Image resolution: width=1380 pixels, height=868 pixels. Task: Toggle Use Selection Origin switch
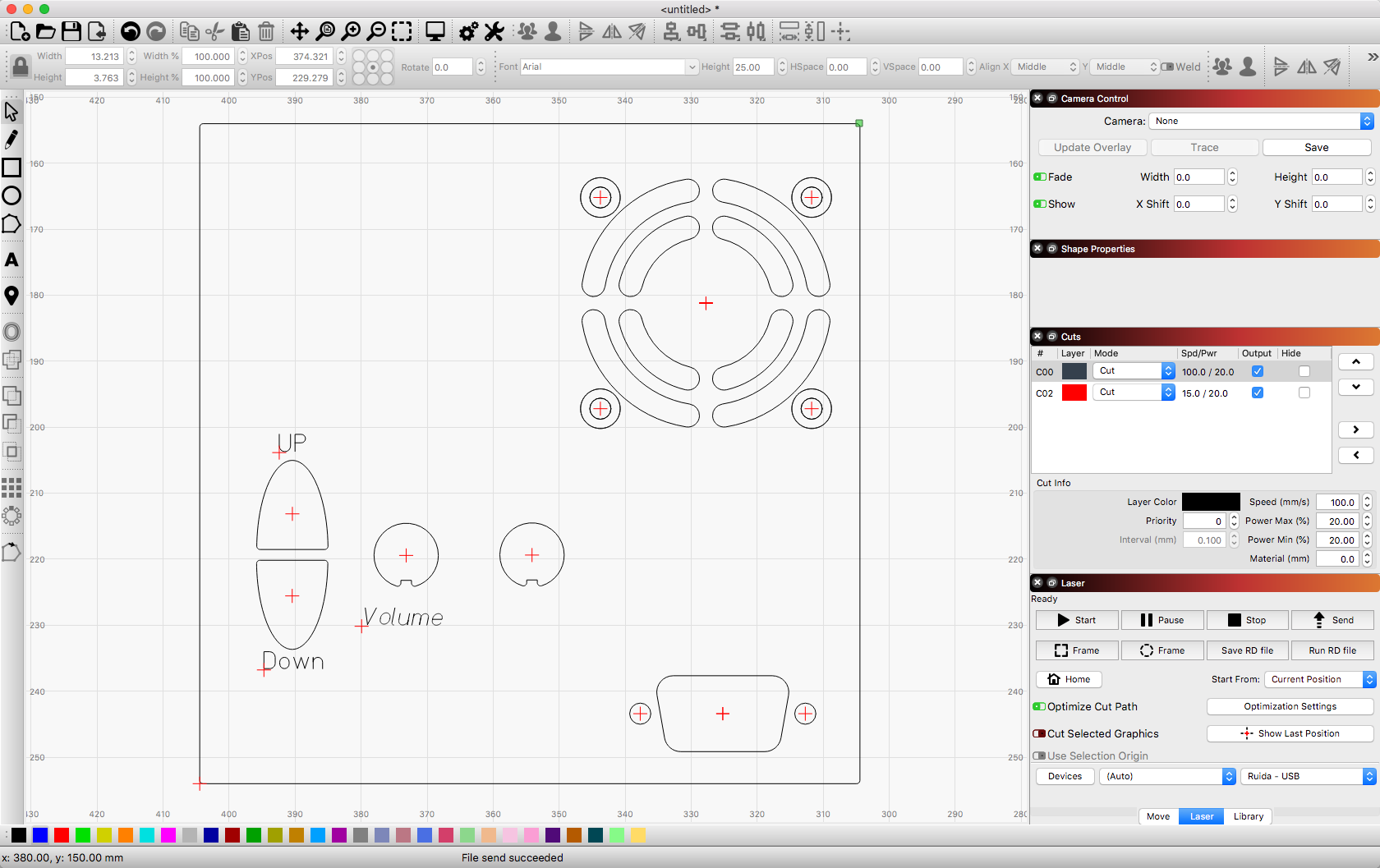[1039, 755]
